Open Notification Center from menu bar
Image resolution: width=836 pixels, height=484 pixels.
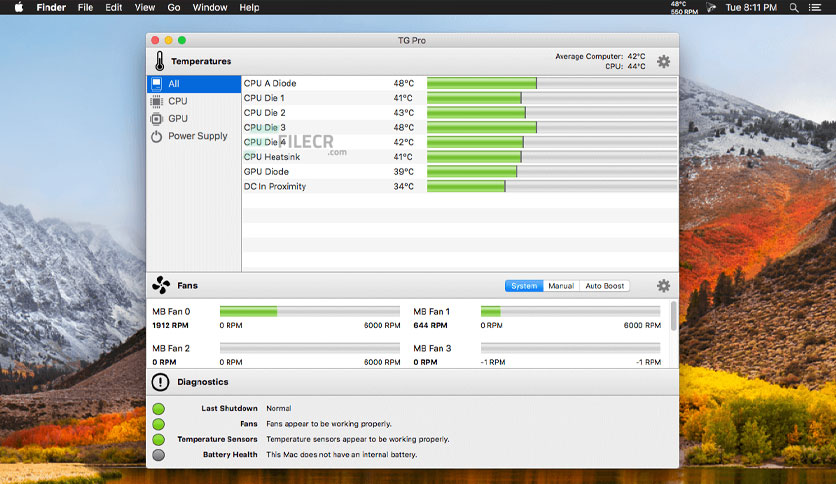tap(815, 7)
